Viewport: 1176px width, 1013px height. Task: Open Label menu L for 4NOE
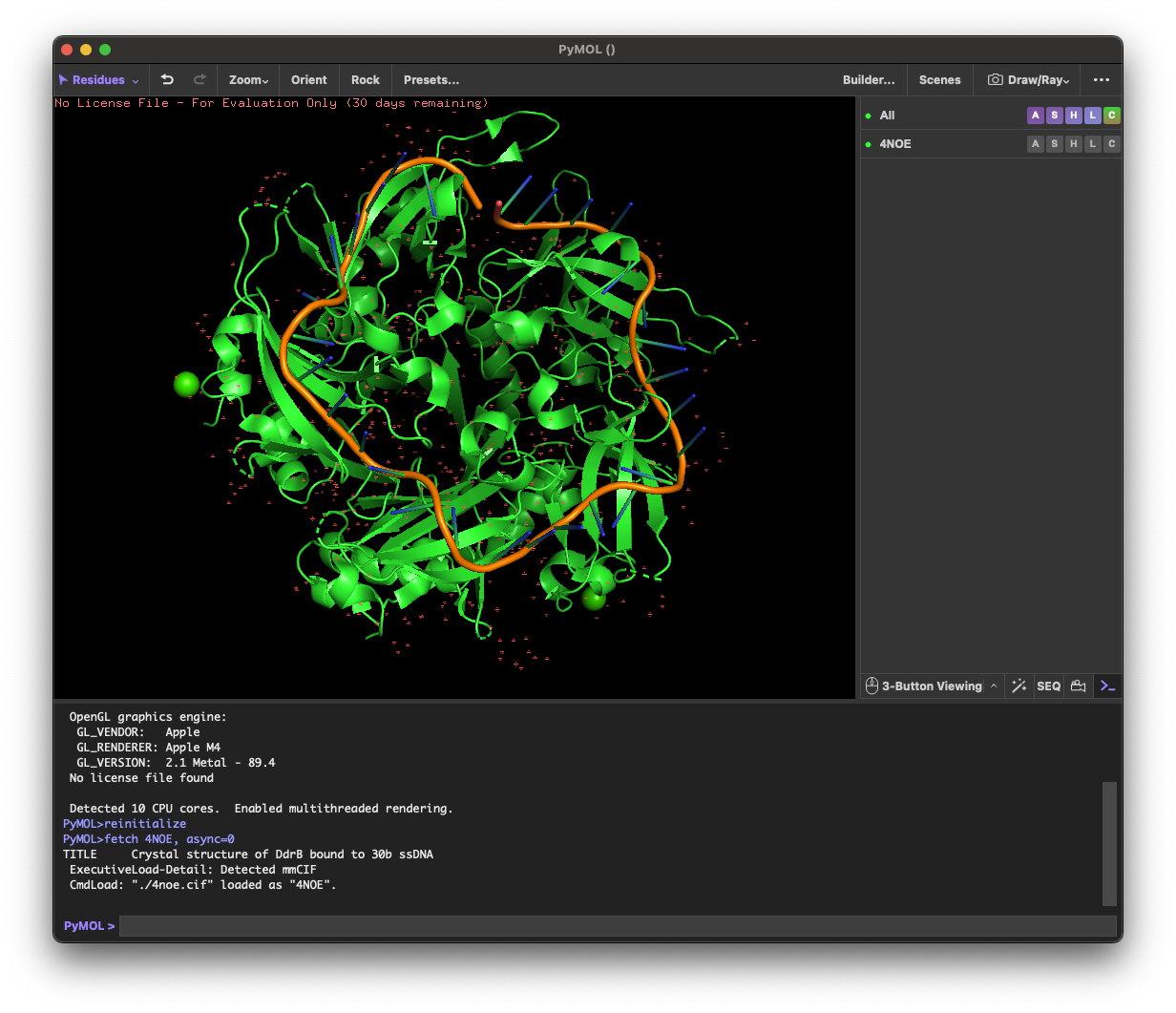1092,143
